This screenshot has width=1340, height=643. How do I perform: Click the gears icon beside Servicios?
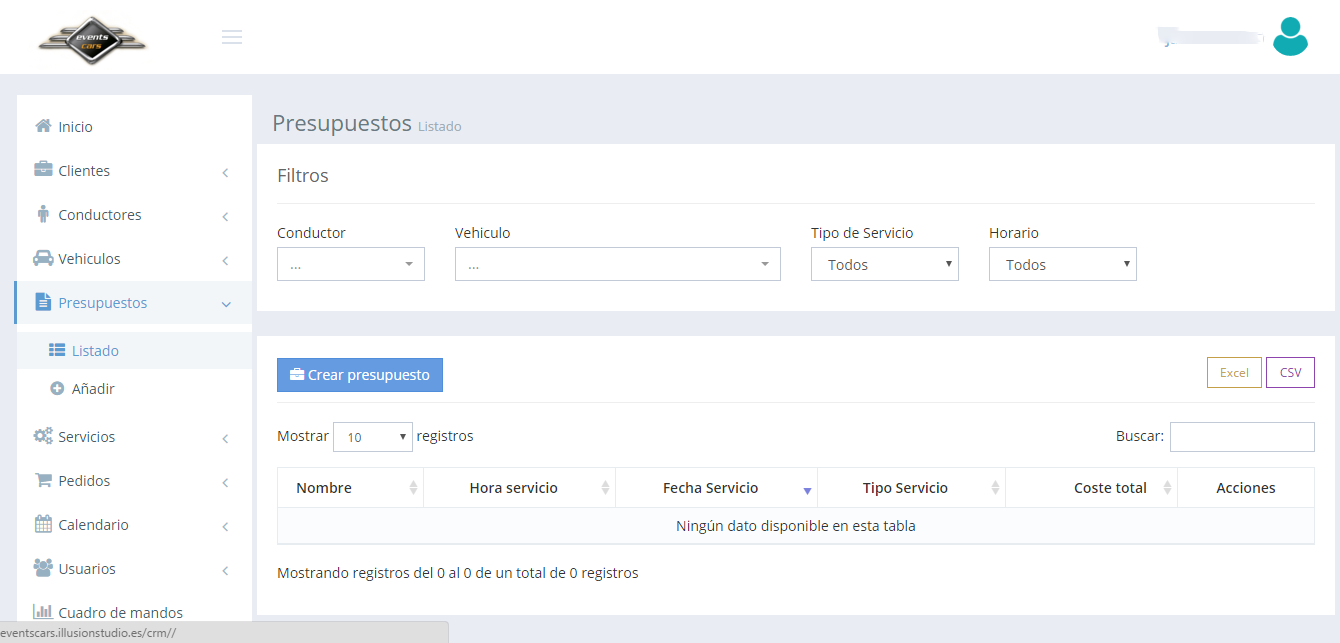tap(43, 436)
